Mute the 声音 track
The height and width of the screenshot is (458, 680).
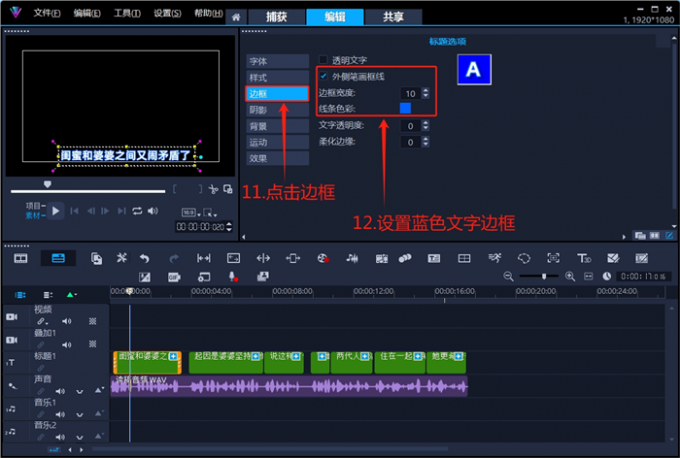60,391
